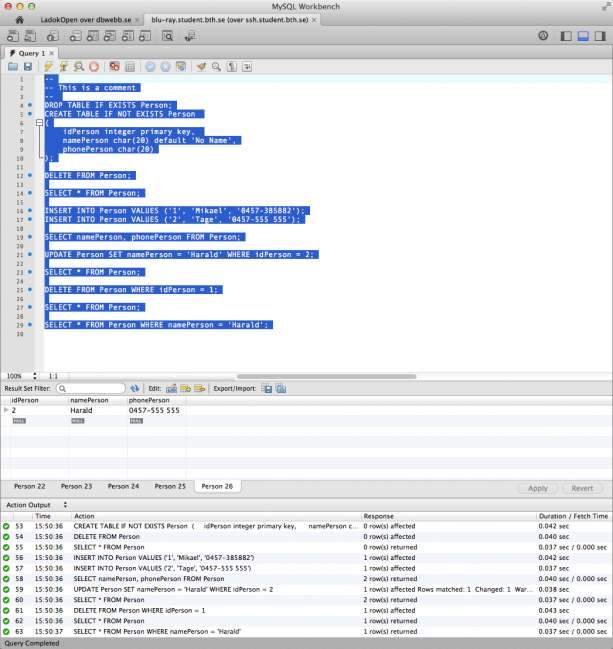Switch to LadokOpen over dbwebb.se tab
Screen dimensions: 613x649
click(86, 20)
